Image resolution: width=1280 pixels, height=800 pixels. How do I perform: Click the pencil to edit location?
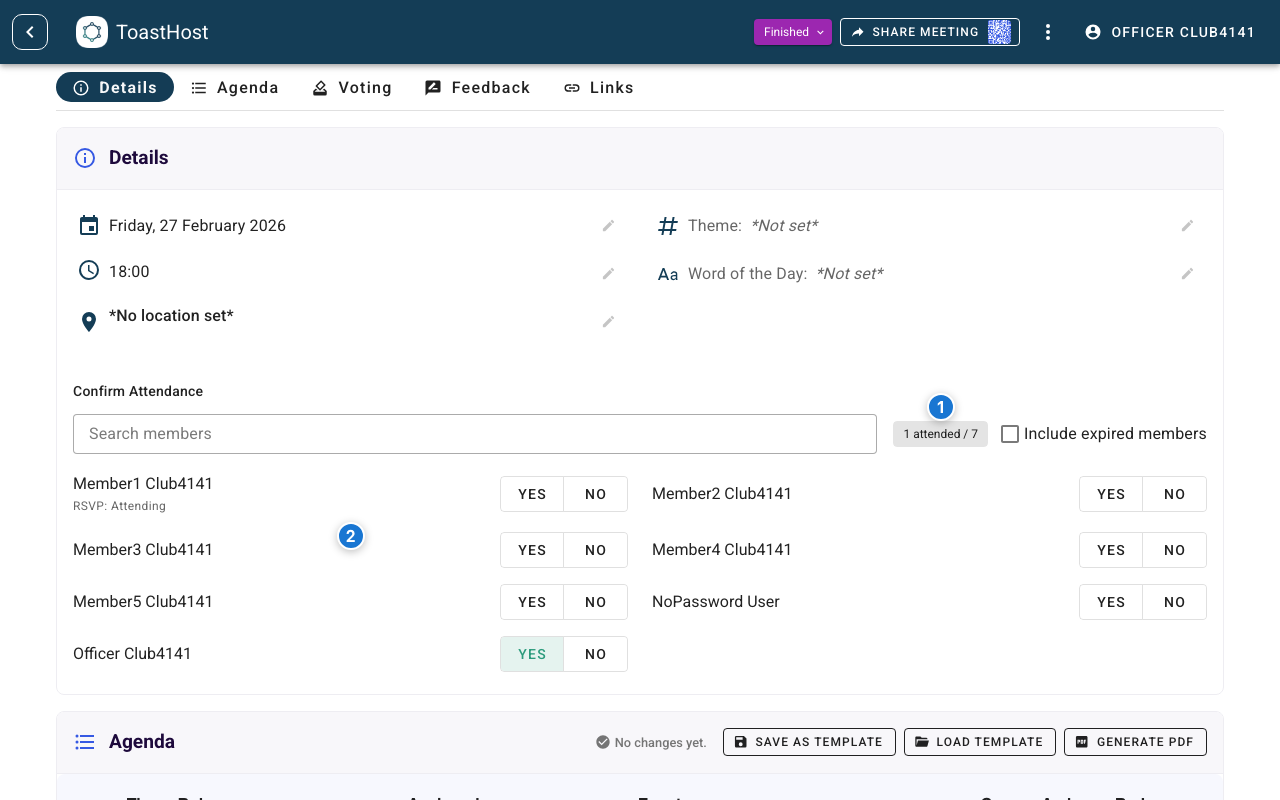[608, 322]
